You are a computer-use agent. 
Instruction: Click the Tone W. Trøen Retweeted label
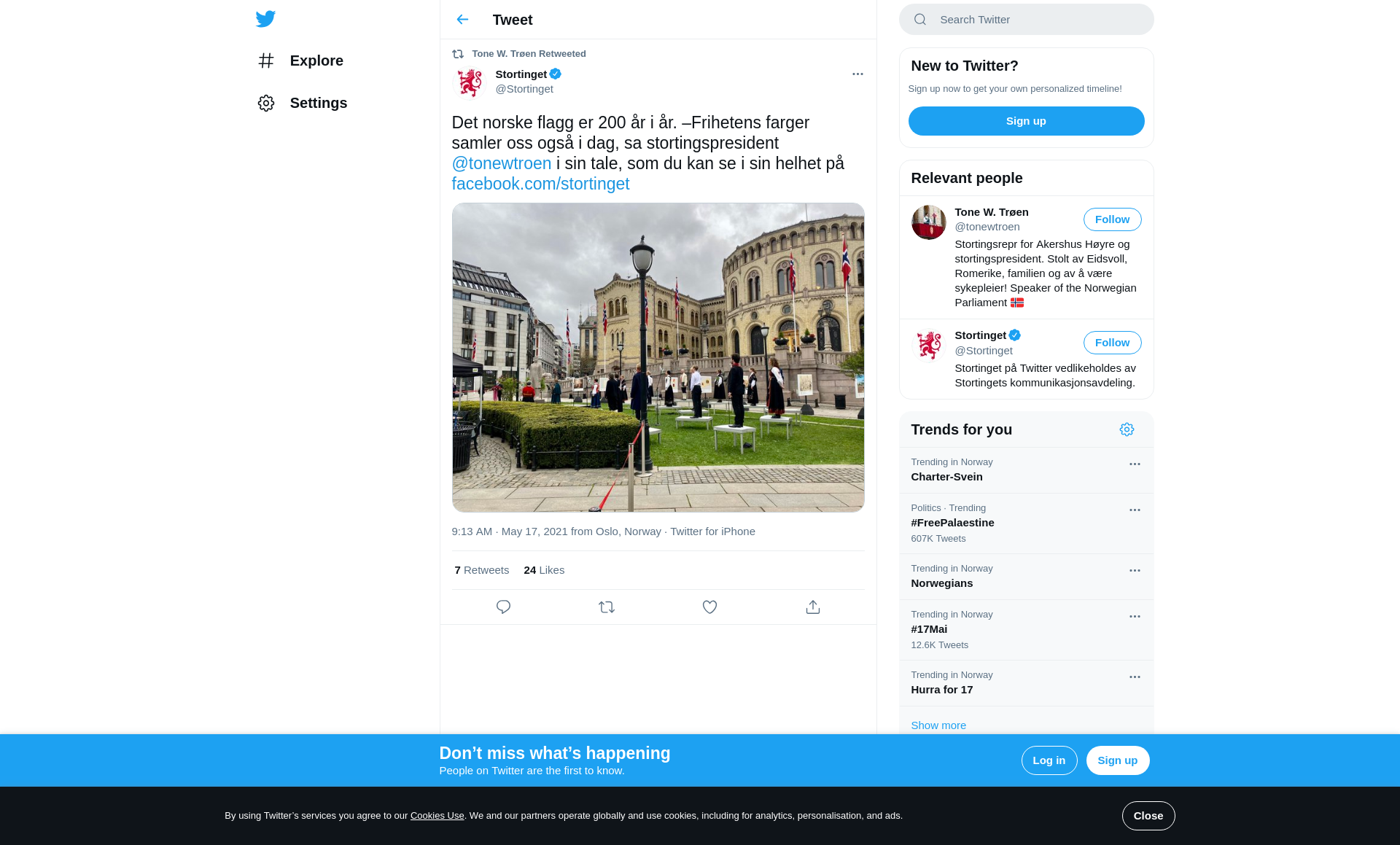(x=529, y=54)
